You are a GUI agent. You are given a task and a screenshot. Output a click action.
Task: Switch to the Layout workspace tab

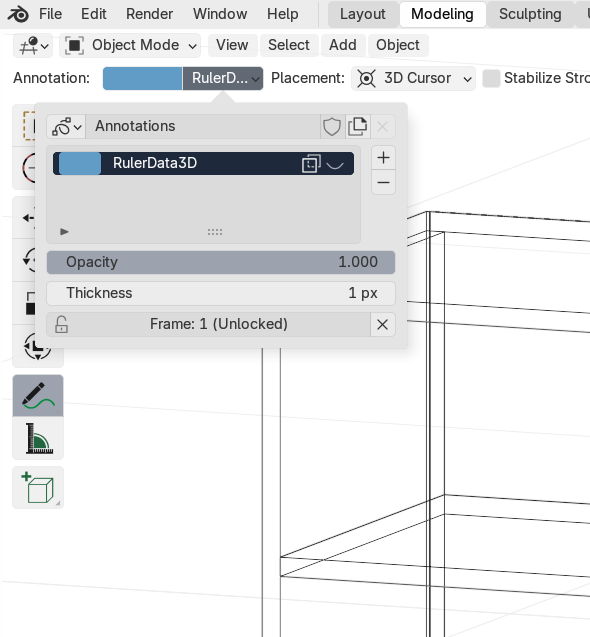(x=362, y=14)
